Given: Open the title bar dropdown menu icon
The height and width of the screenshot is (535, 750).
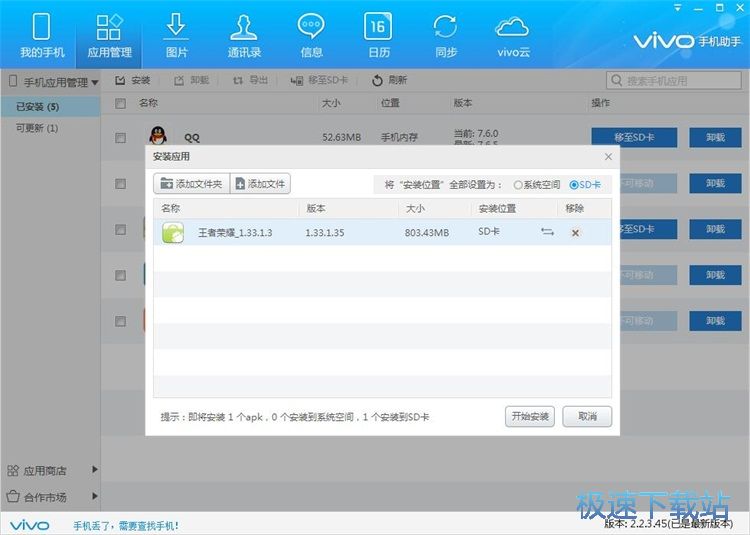Looking at the screenshot, I should click(x=678, y=8).
